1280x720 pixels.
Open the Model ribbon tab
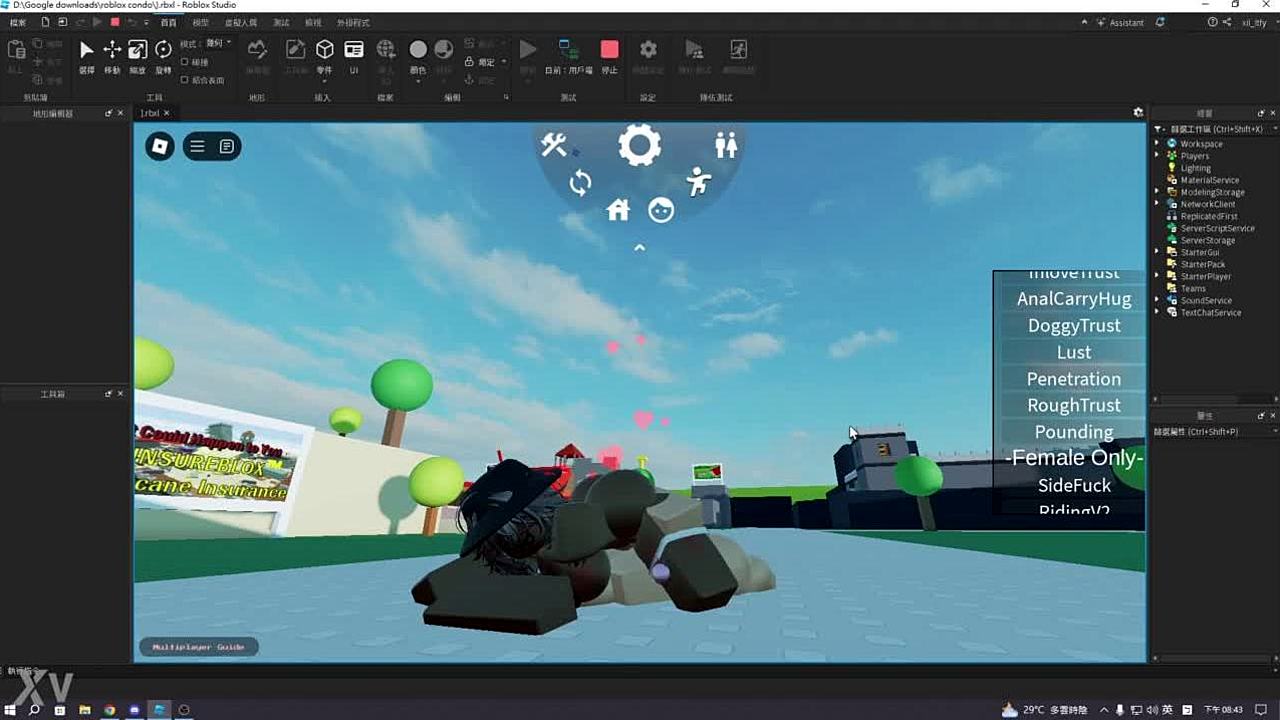pos(201,22)
